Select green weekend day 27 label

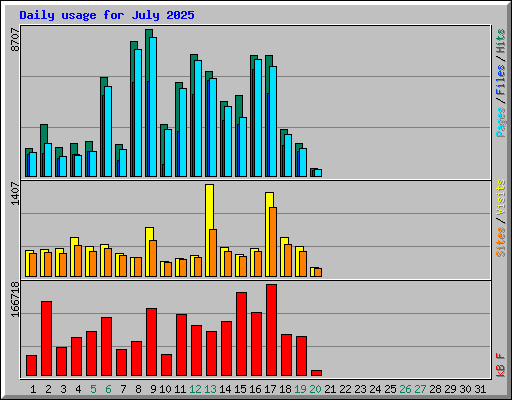[420, 389]
